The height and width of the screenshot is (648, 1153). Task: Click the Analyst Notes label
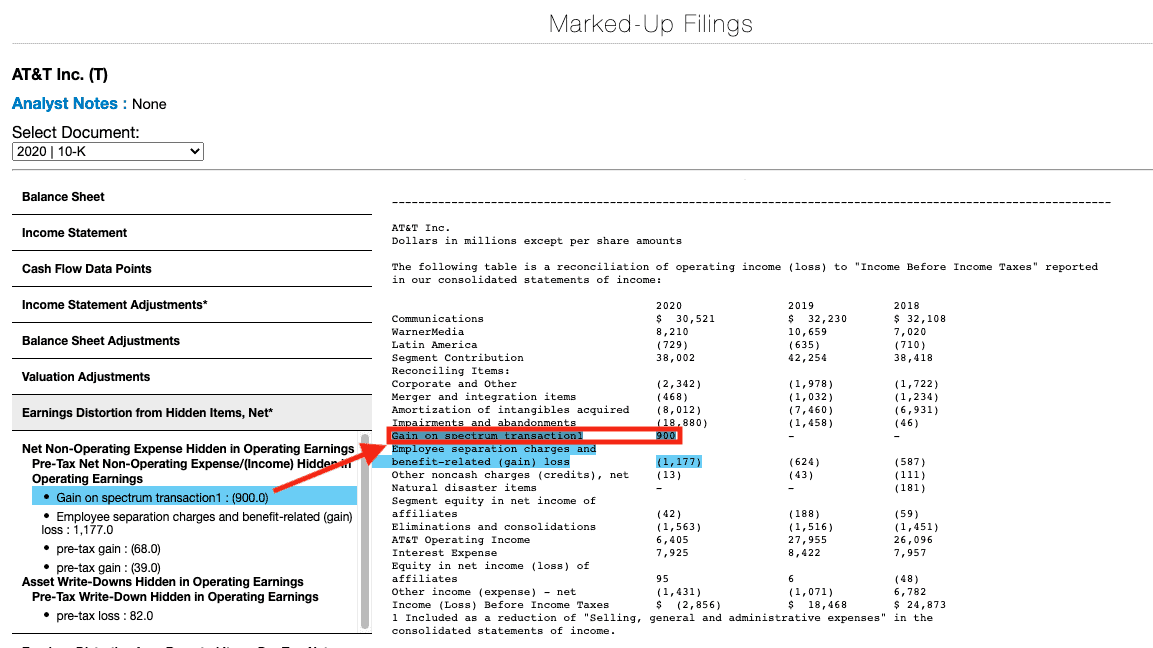pyautogui.click(x=69, y=104)
